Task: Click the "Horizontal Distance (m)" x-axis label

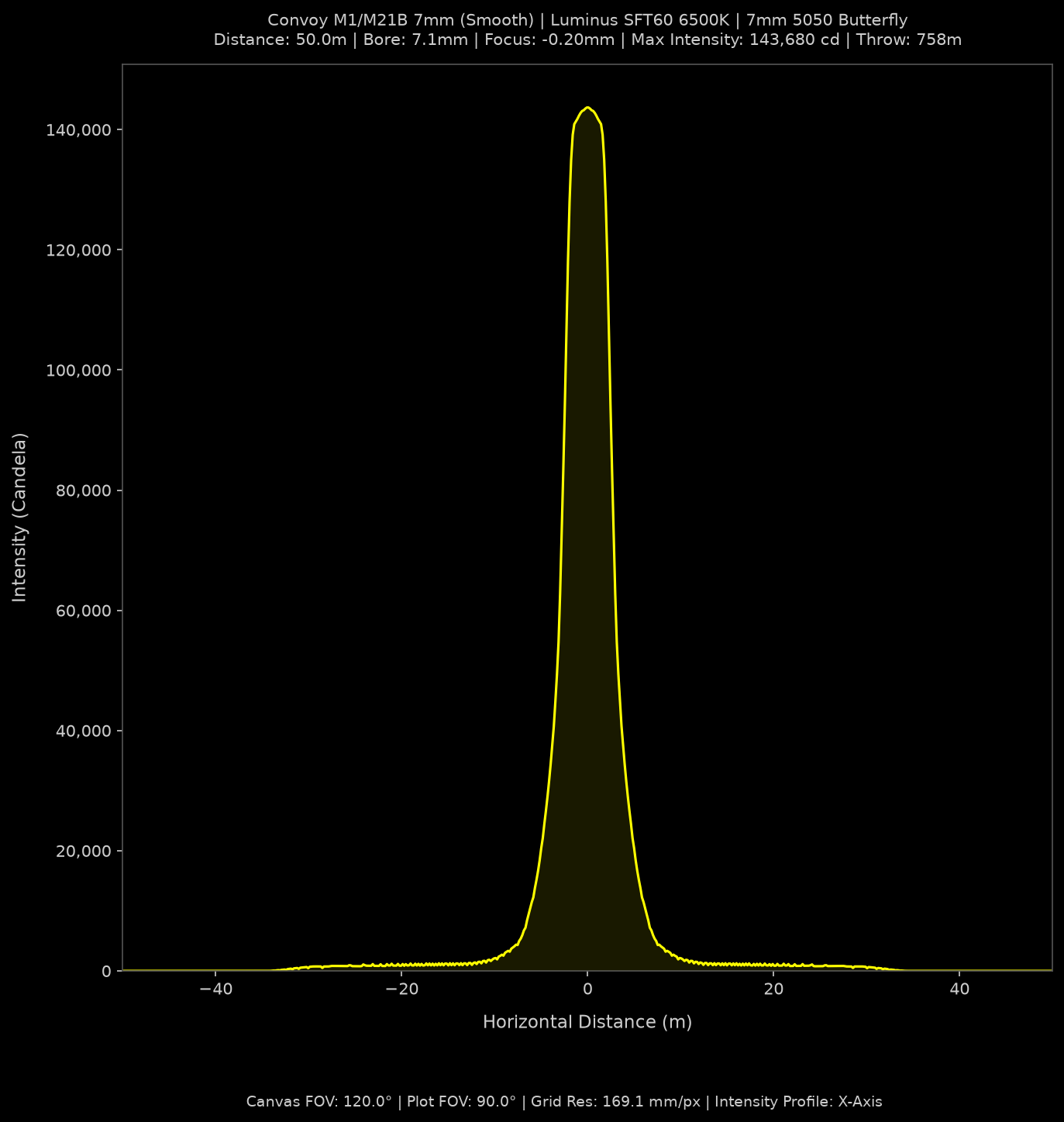Action: [587, 1022]
